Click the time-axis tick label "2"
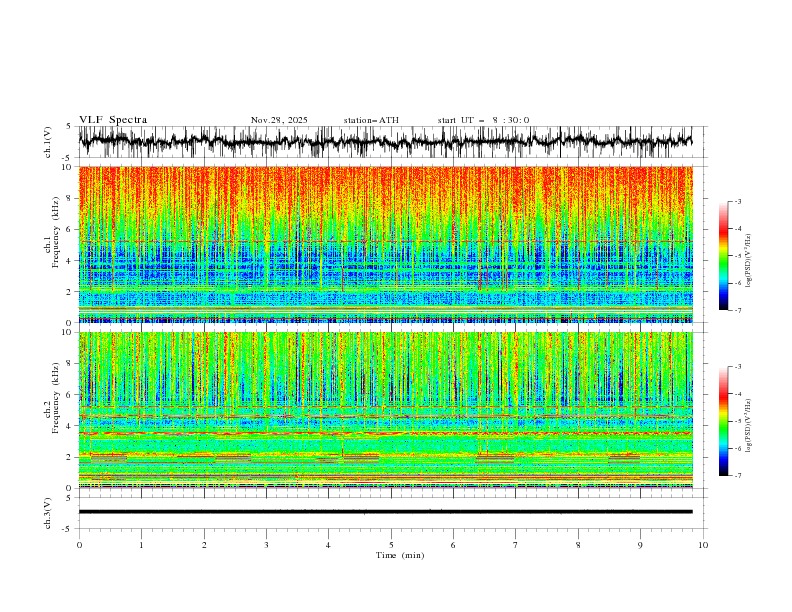Image resolution: width=792 pixels, height=612 pixels. coord(204,545)
